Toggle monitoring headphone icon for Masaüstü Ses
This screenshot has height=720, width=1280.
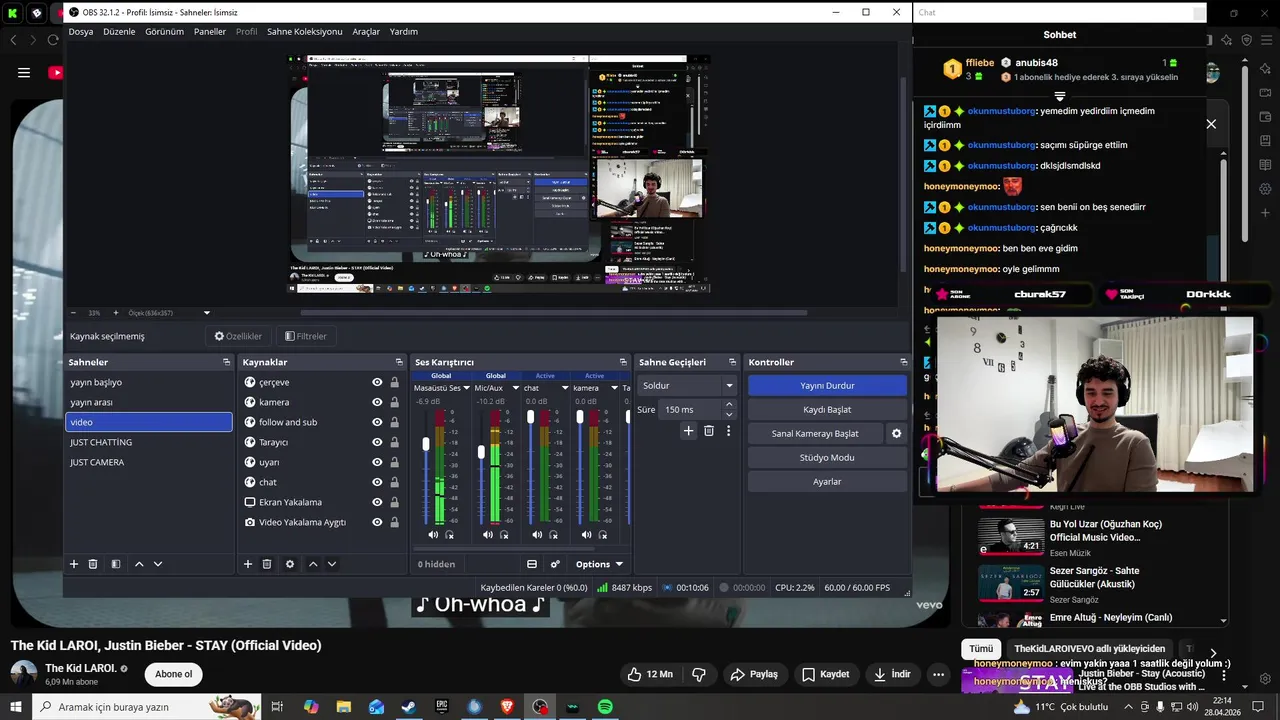pos(449,535)
